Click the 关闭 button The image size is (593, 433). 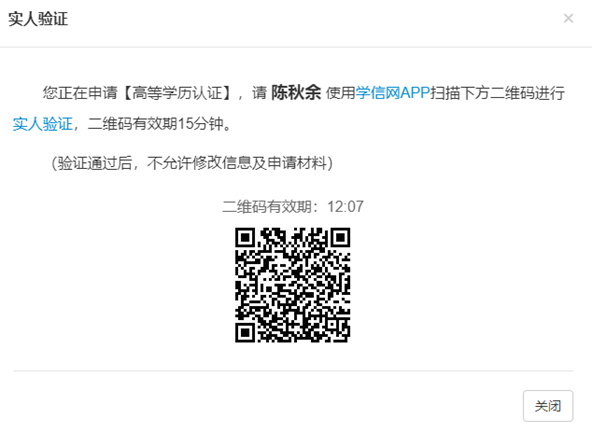click(548, 406)
